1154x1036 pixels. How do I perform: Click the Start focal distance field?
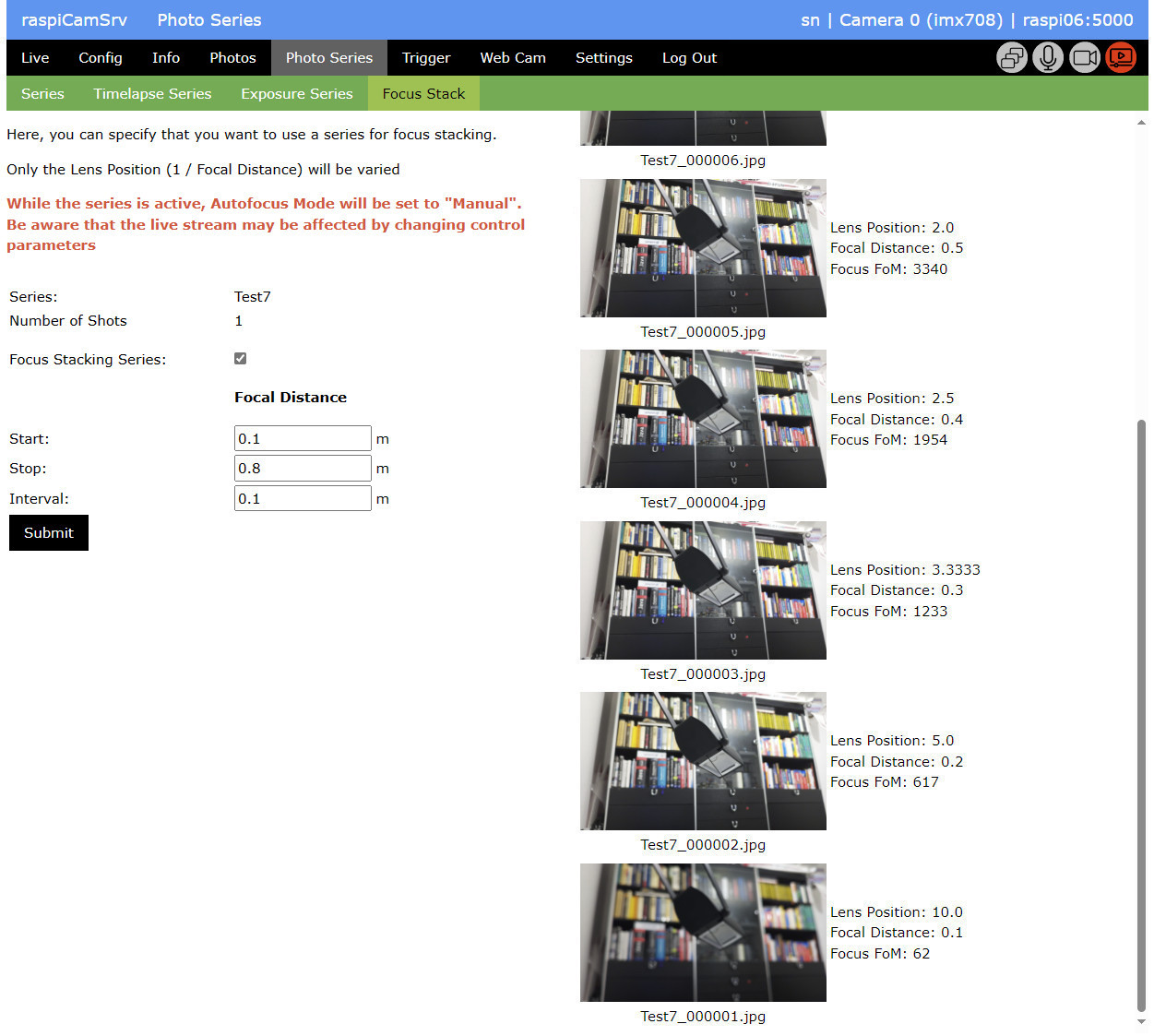(x=302, y=439)
